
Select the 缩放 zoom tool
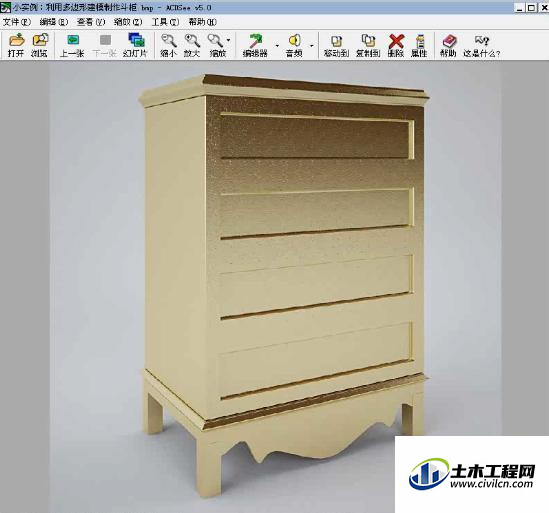click(216, 45)
